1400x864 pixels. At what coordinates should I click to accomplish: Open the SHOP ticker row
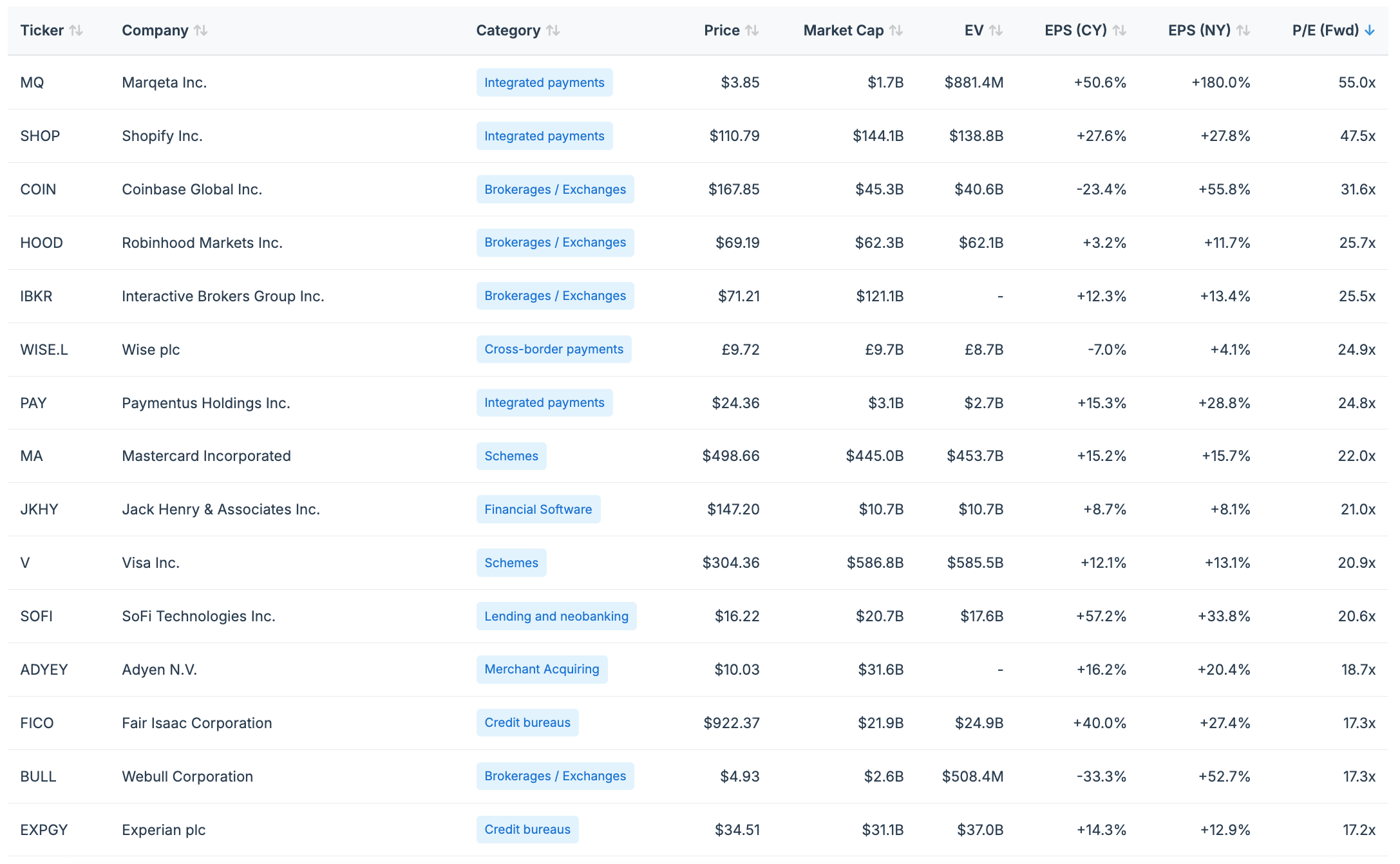tap(40, 136)
